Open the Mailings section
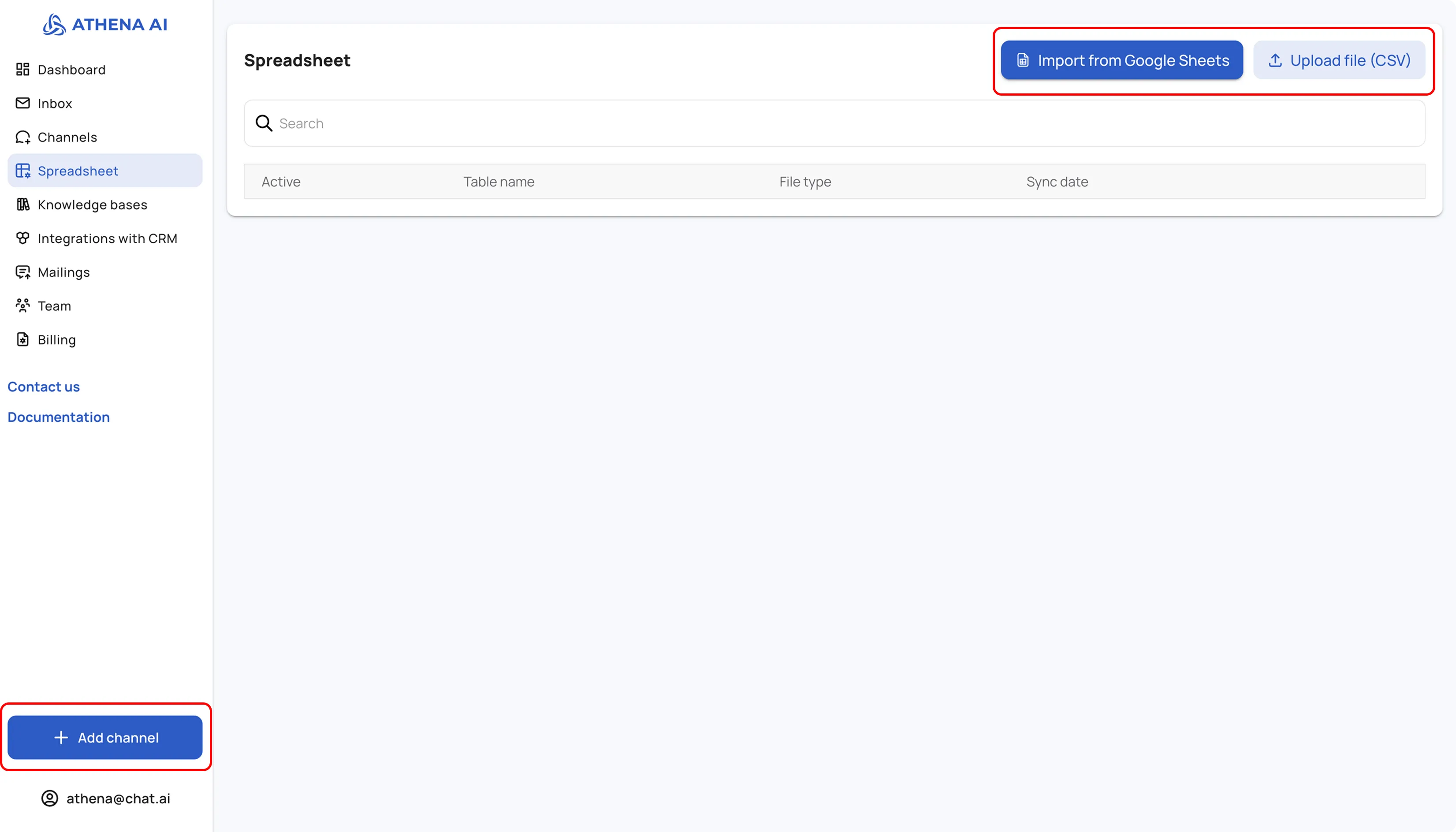Viewport: 1456px width, 832px height. 63,272
